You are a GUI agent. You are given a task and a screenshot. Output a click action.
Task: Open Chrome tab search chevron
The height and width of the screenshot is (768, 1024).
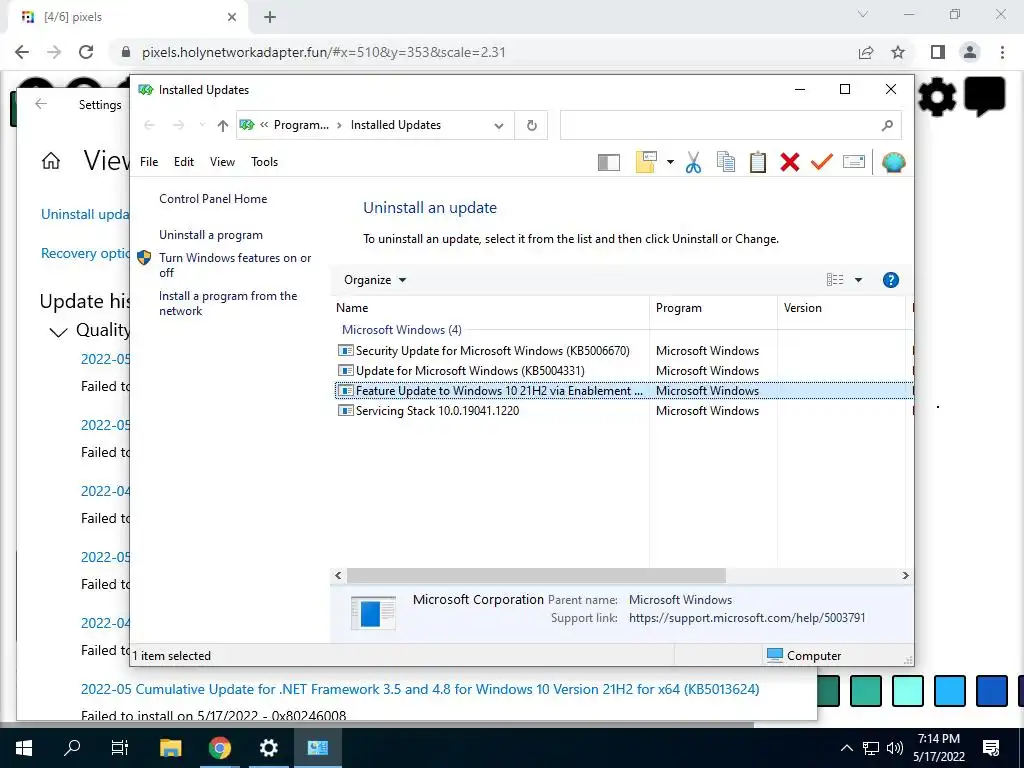pyautogui.click(x=863, y=14)
